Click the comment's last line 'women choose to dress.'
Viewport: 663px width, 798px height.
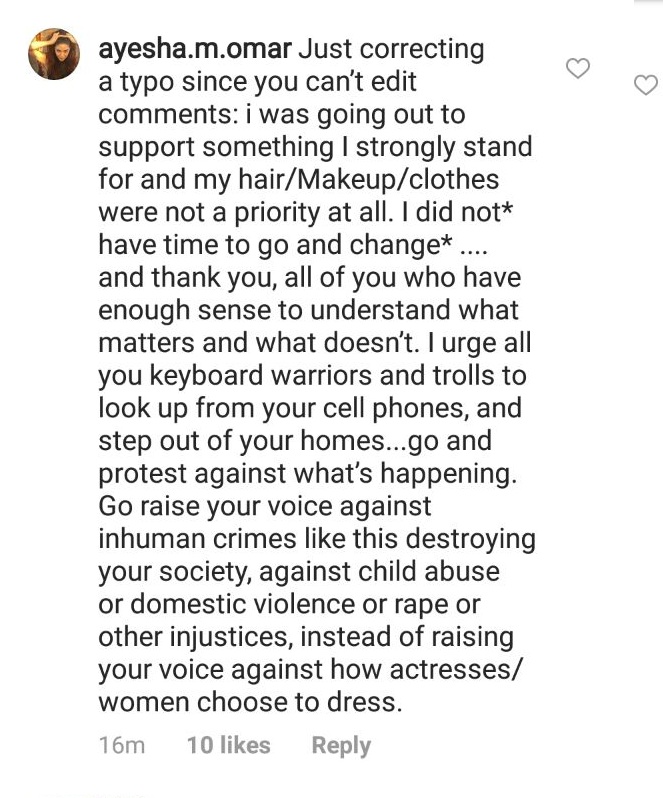(250, 702)
